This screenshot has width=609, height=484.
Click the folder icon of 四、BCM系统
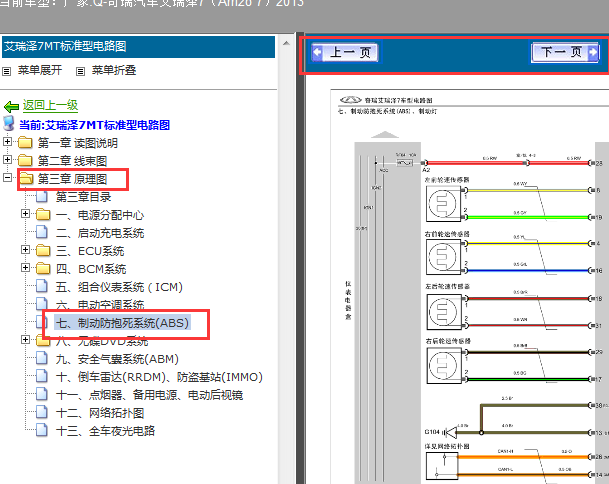click(x=43, y=268)
